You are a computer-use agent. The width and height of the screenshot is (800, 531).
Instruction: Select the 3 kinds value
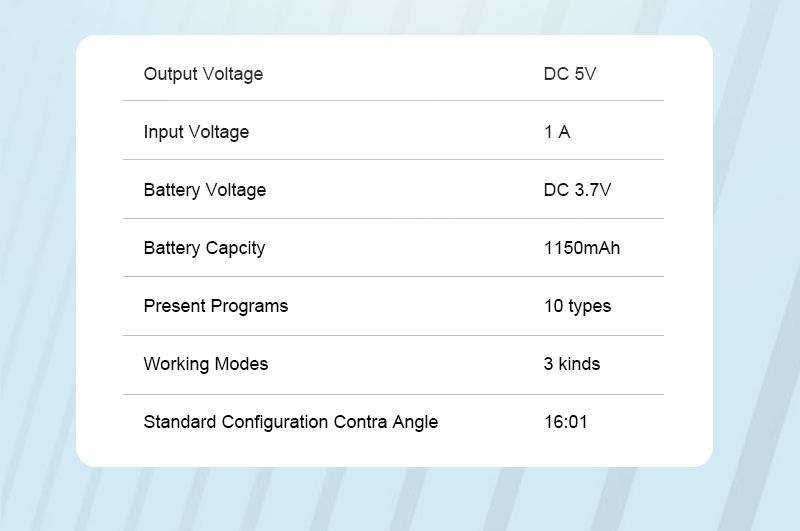[x=571, y=364]
